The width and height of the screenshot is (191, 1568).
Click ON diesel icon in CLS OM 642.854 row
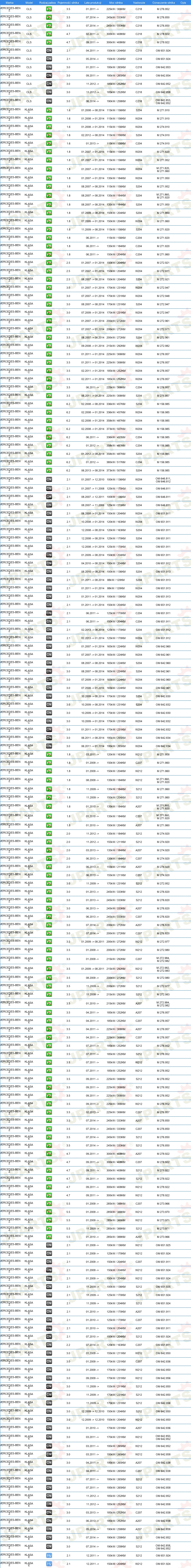click(x=49, y=76)
